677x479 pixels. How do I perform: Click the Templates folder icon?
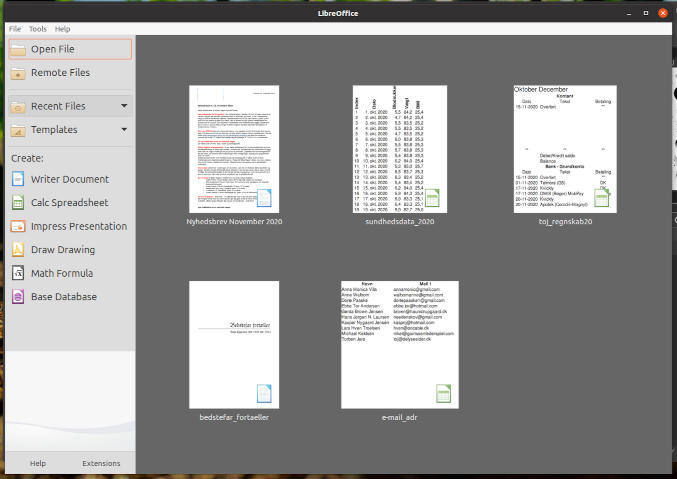point(18,130)
